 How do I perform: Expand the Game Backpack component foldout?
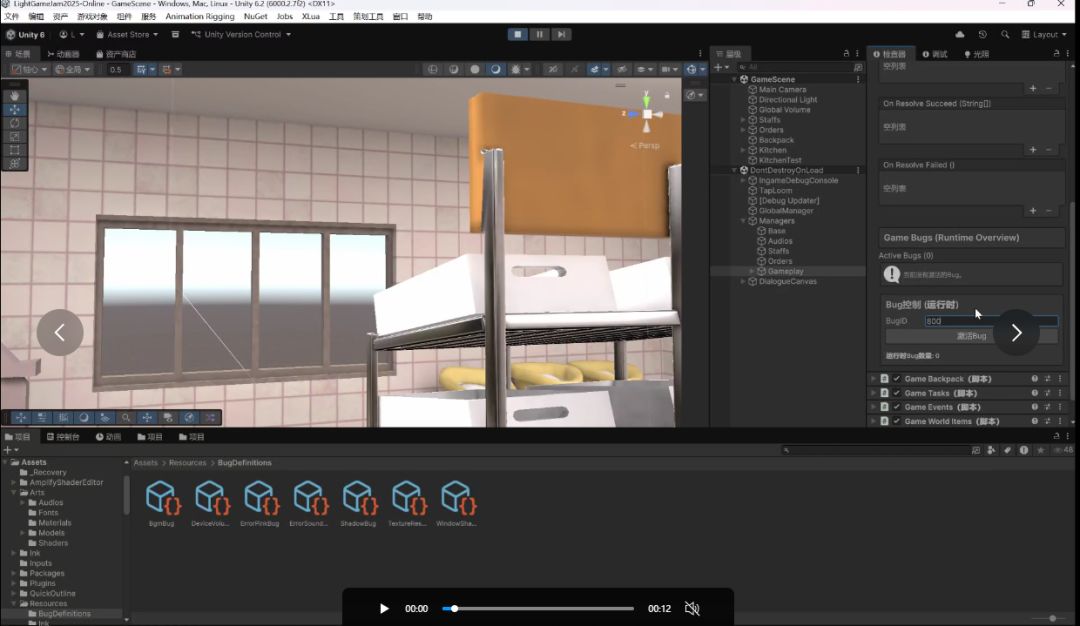pyautogui.click(x=873, y=379)
